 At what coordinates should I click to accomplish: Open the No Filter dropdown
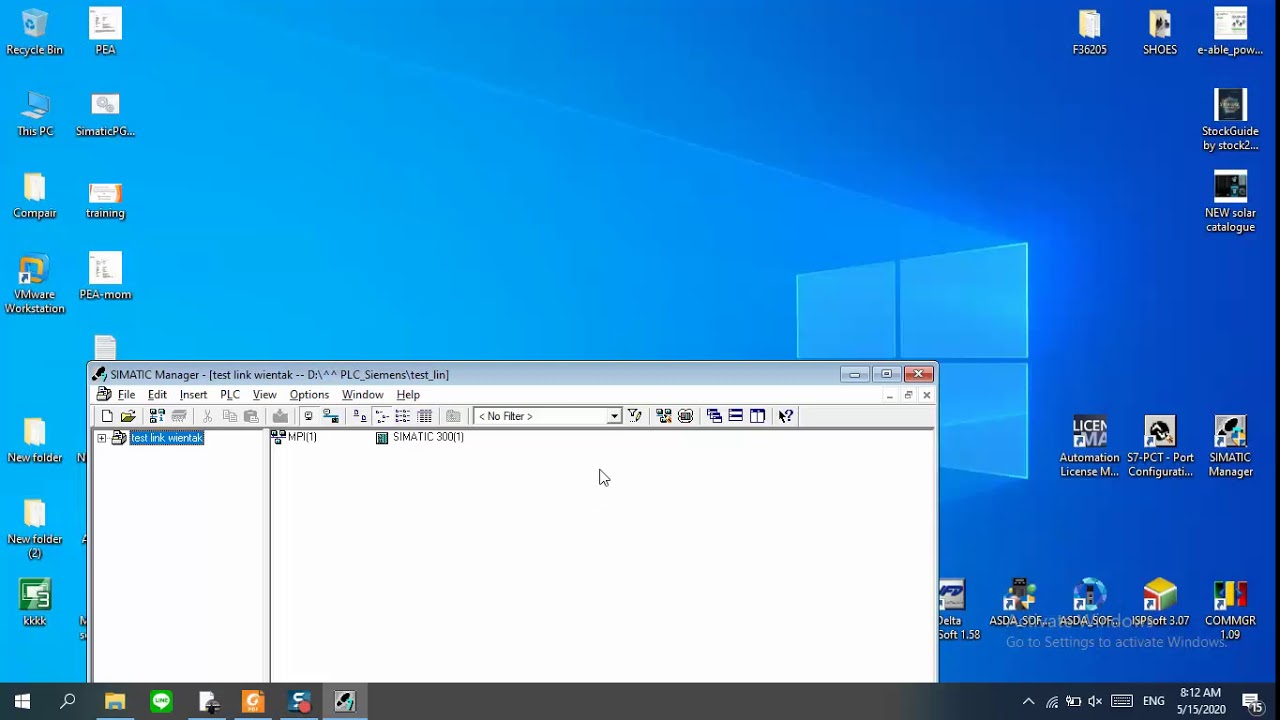pyautogui.click(x=614, y=416)
